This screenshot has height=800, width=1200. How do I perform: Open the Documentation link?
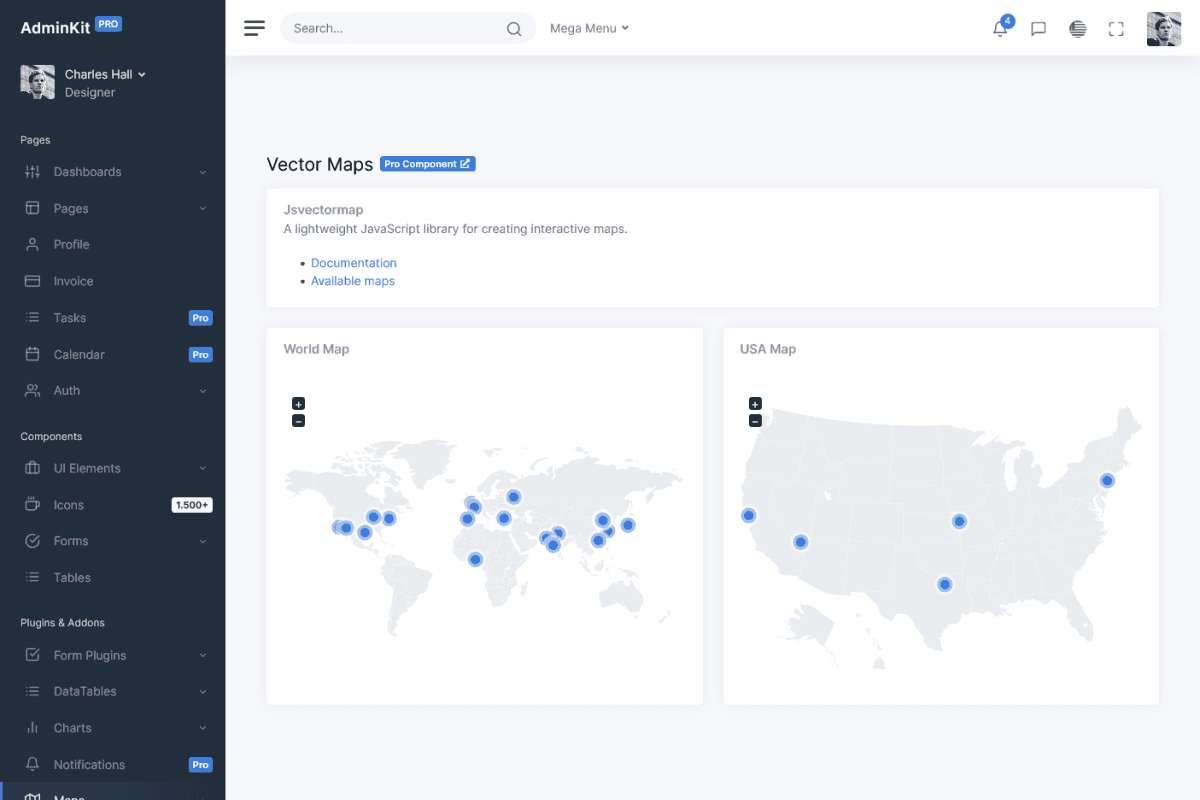tap(354, 263)
